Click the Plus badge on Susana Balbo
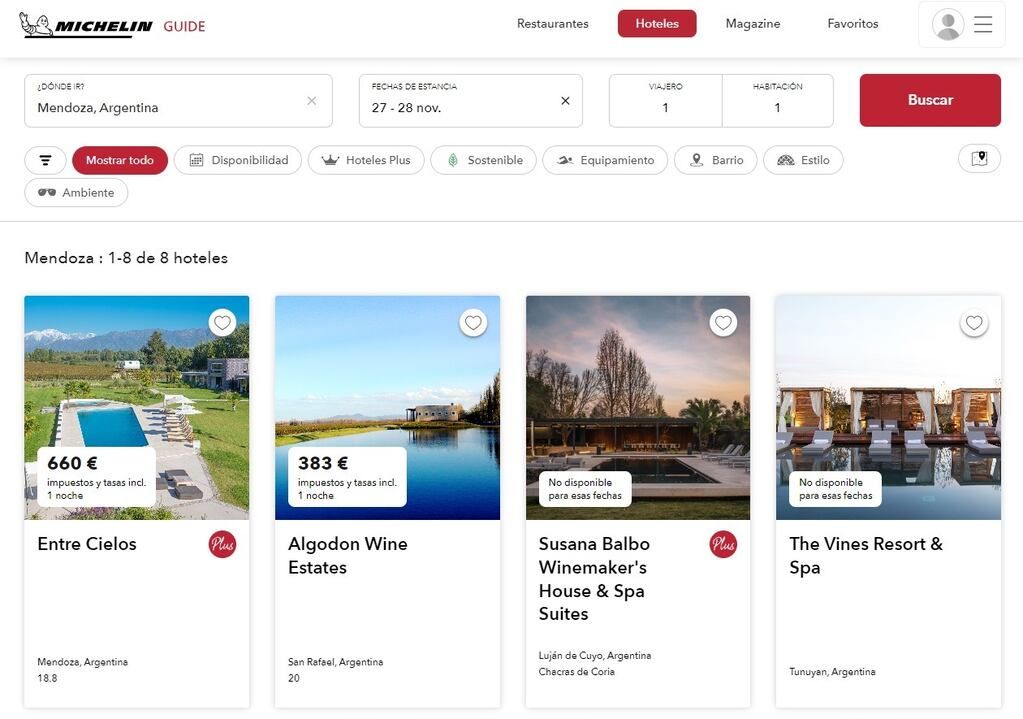 [x=723, y=544]
